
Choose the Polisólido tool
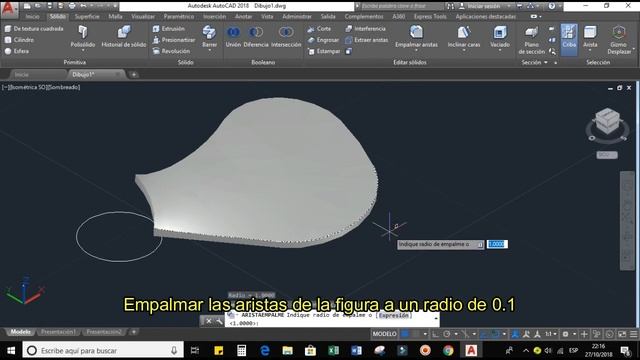pyautogui.click(x=83, y=36)
